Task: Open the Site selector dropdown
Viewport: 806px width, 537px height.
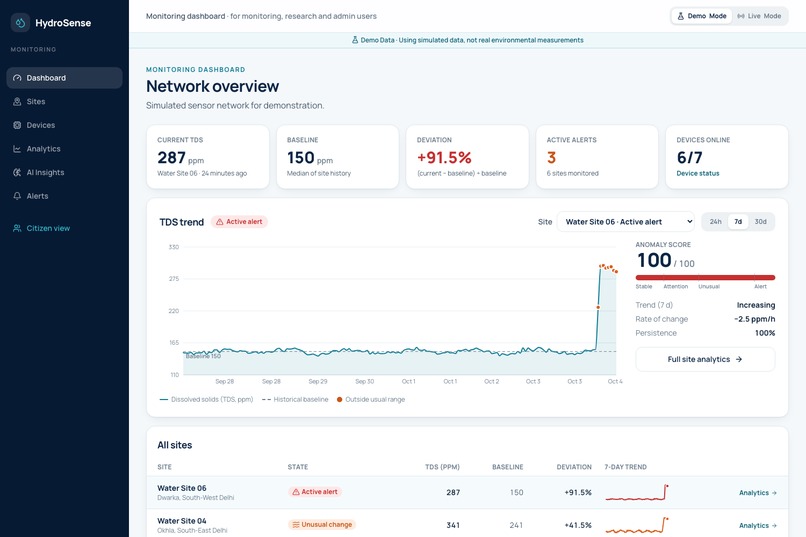Action: [626, 222]
